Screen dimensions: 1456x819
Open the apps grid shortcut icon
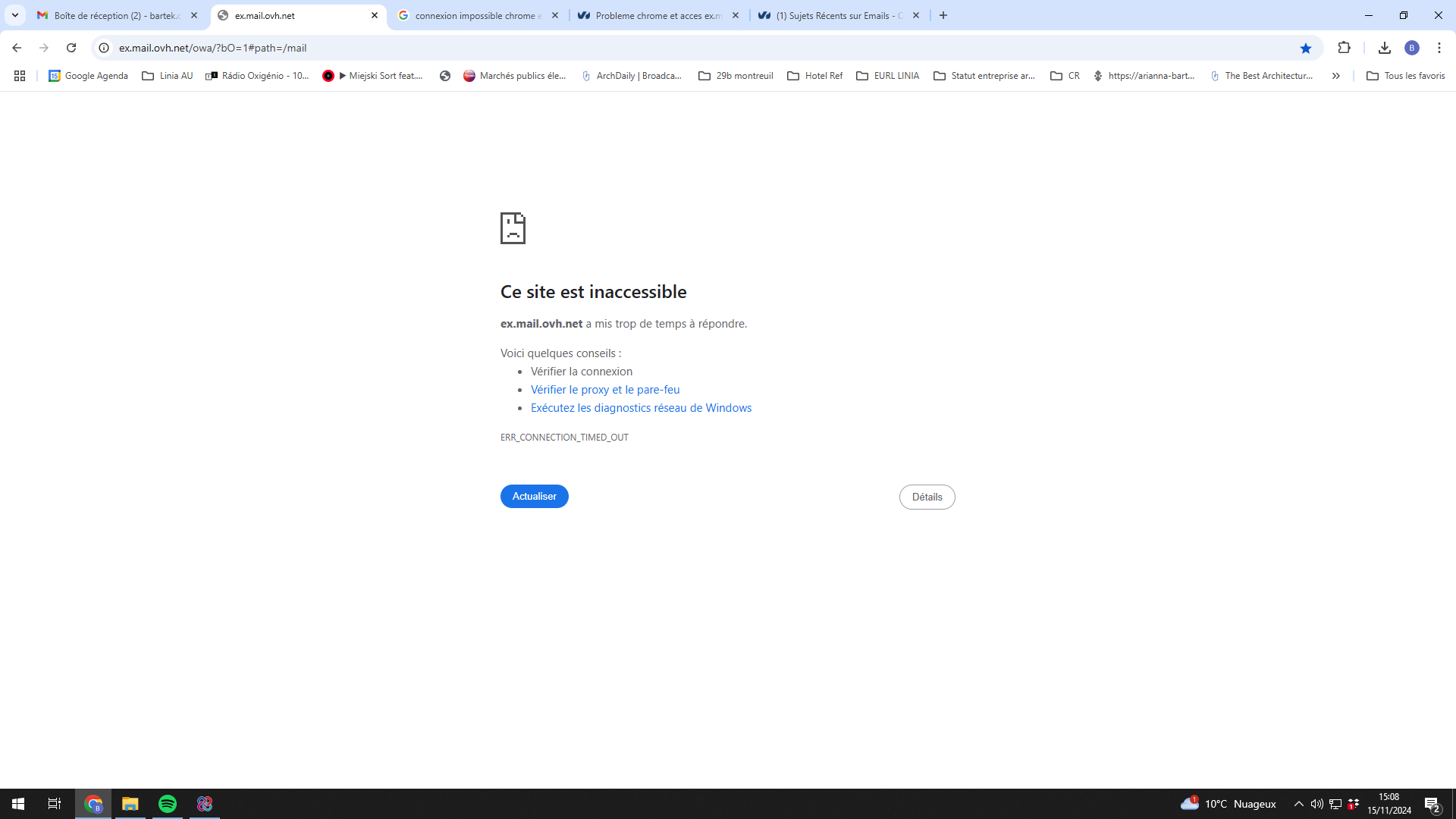tap(20, 76)
